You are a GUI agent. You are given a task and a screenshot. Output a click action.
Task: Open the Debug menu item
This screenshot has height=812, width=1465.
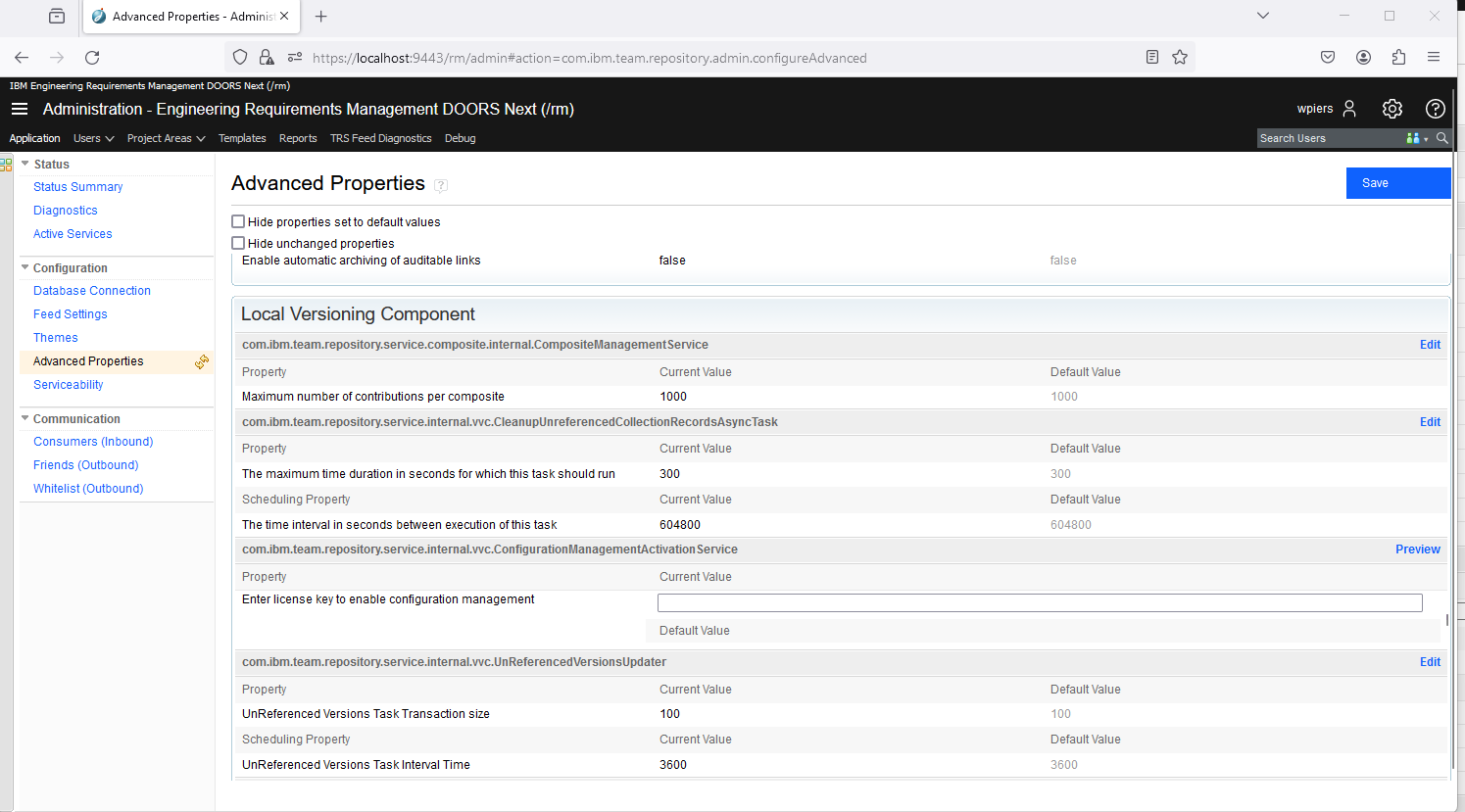pyautogui.click(x=461, y=139)
